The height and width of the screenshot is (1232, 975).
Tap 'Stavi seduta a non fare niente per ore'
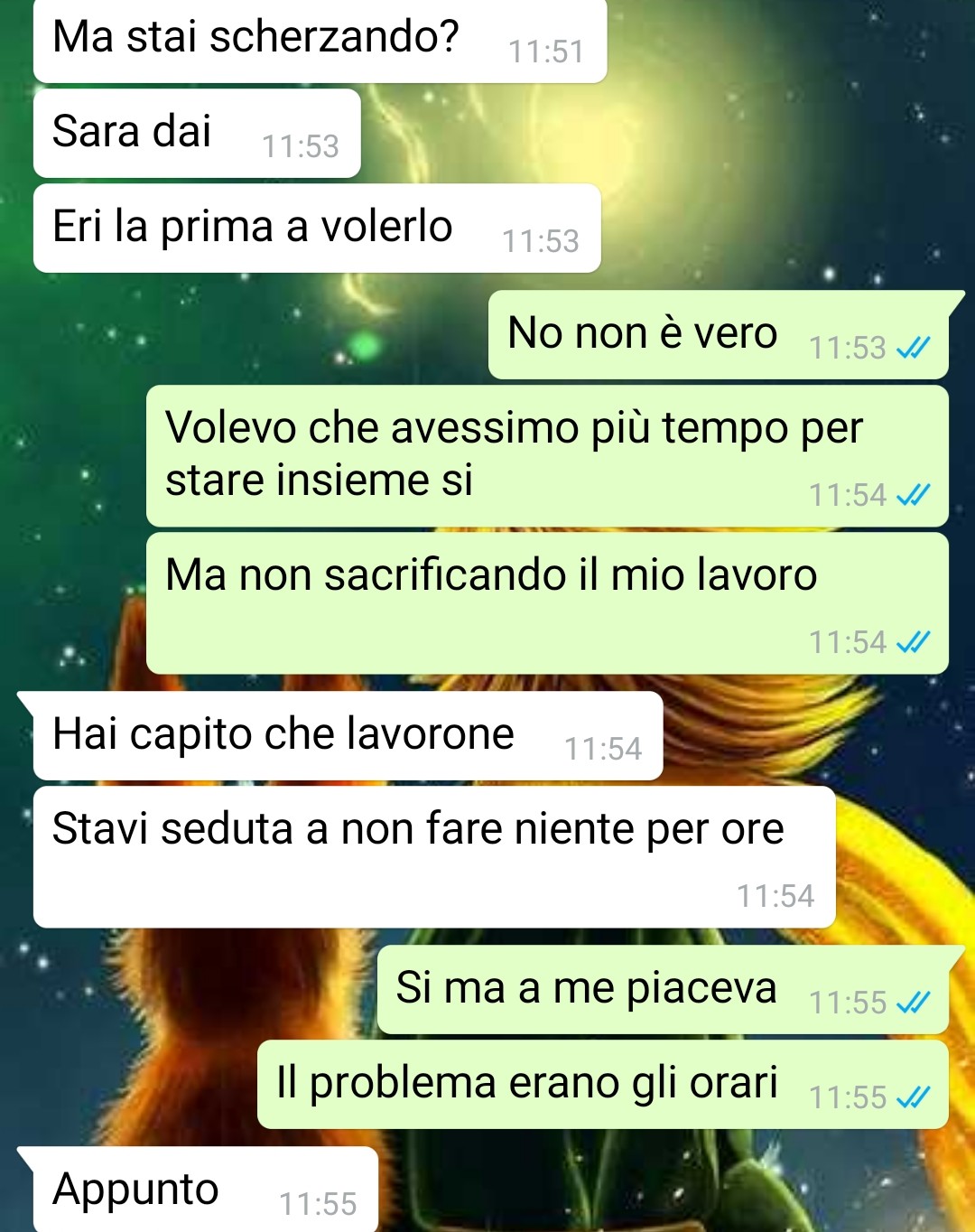(434, 857)
